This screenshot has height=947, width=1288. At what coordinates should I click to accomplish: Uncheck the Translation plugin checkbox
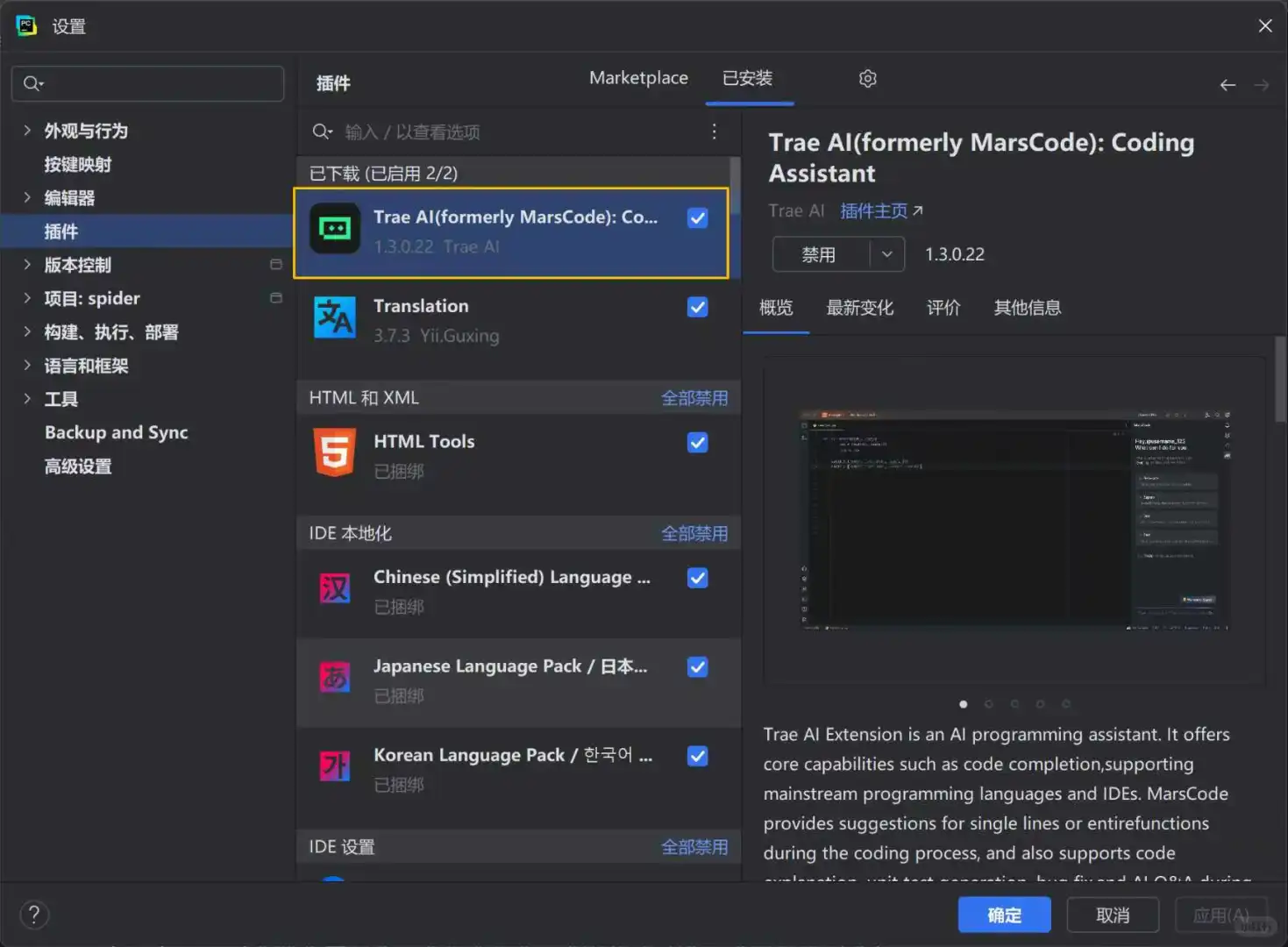point(698,307)
